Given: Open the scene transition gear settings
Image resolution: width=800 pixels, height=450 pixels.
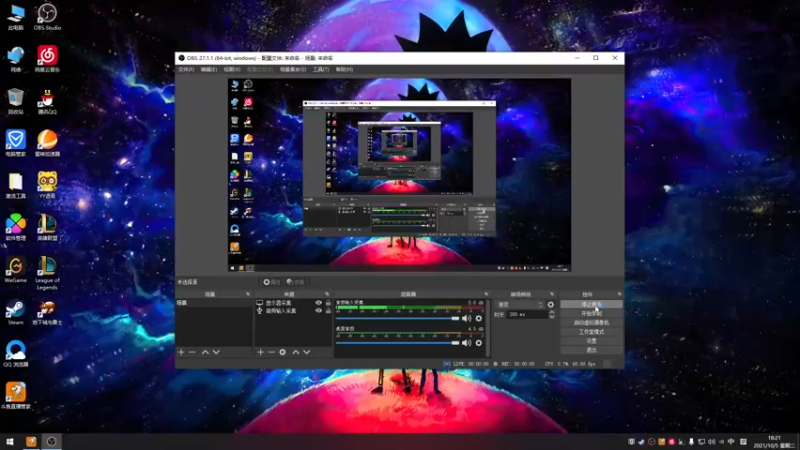Looking at the screenshot, I should click(551, 305).
